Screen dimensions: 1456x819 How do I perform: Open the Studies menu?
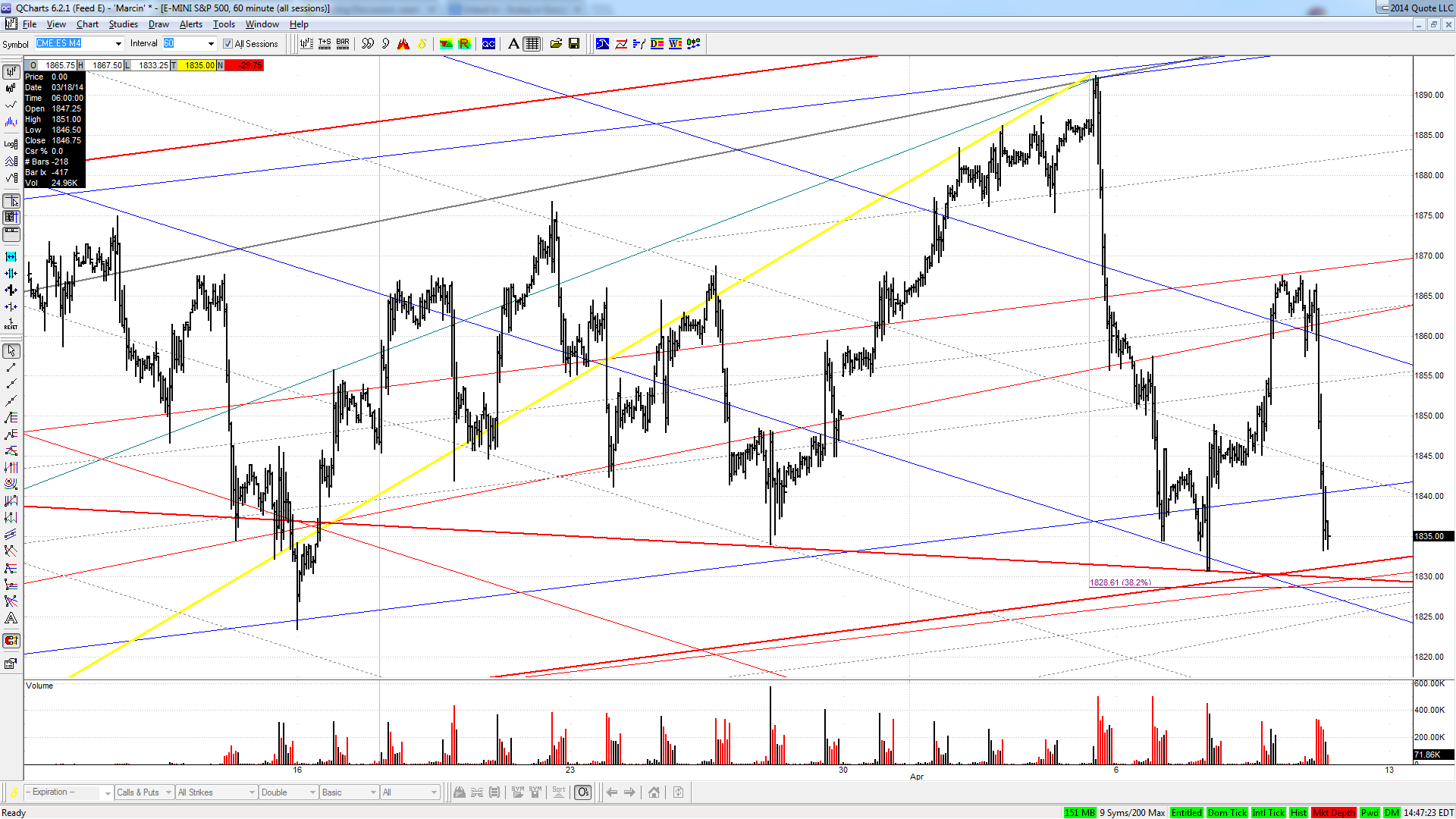pos(123,24)
